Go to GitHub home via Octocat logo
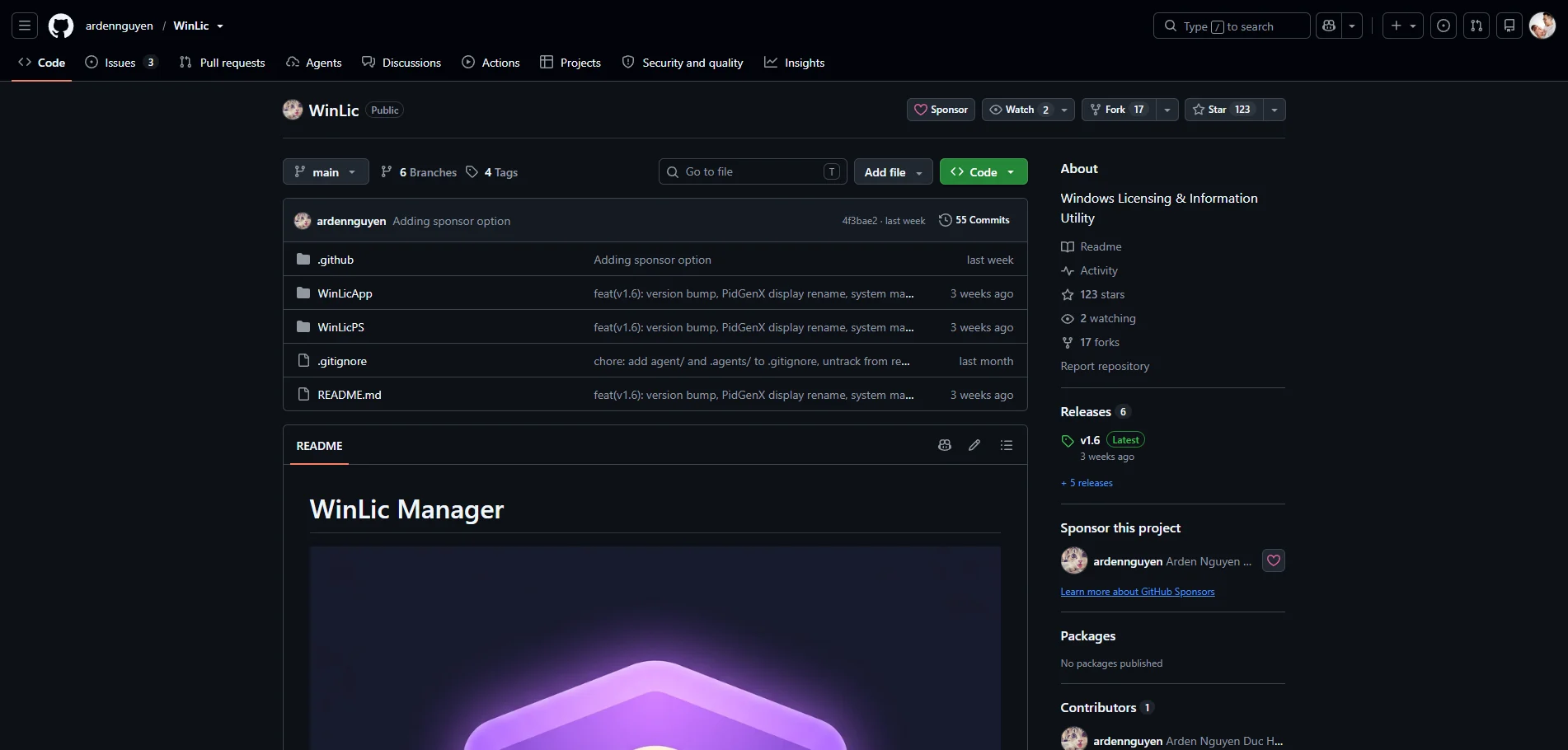 61,26
